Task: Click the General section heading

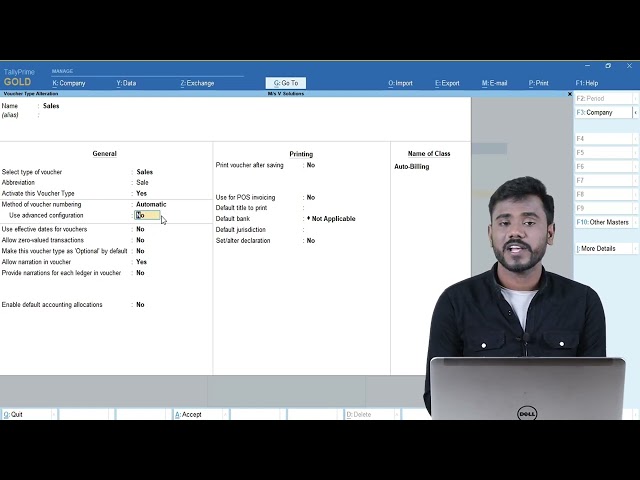Action: (x=104, y=154)
